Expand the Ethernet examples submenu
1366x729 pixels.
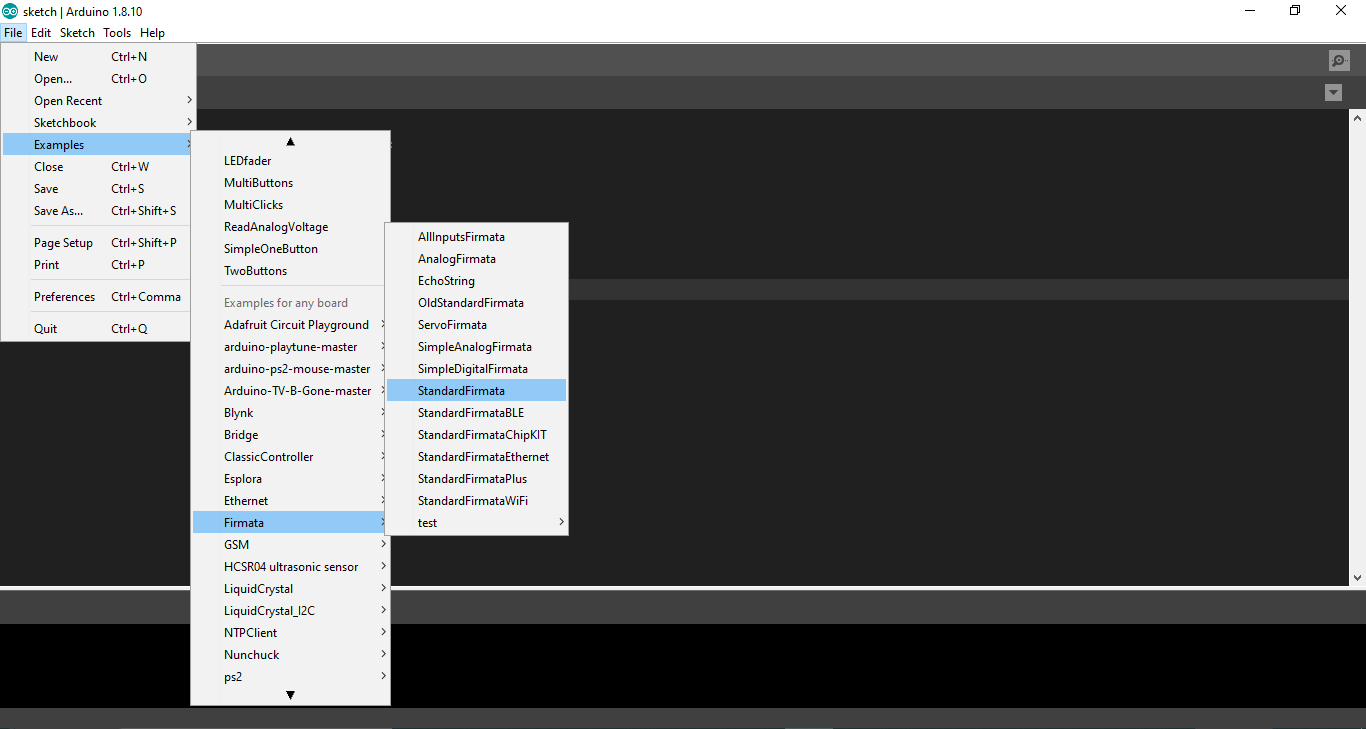click(x=290, y=501)
